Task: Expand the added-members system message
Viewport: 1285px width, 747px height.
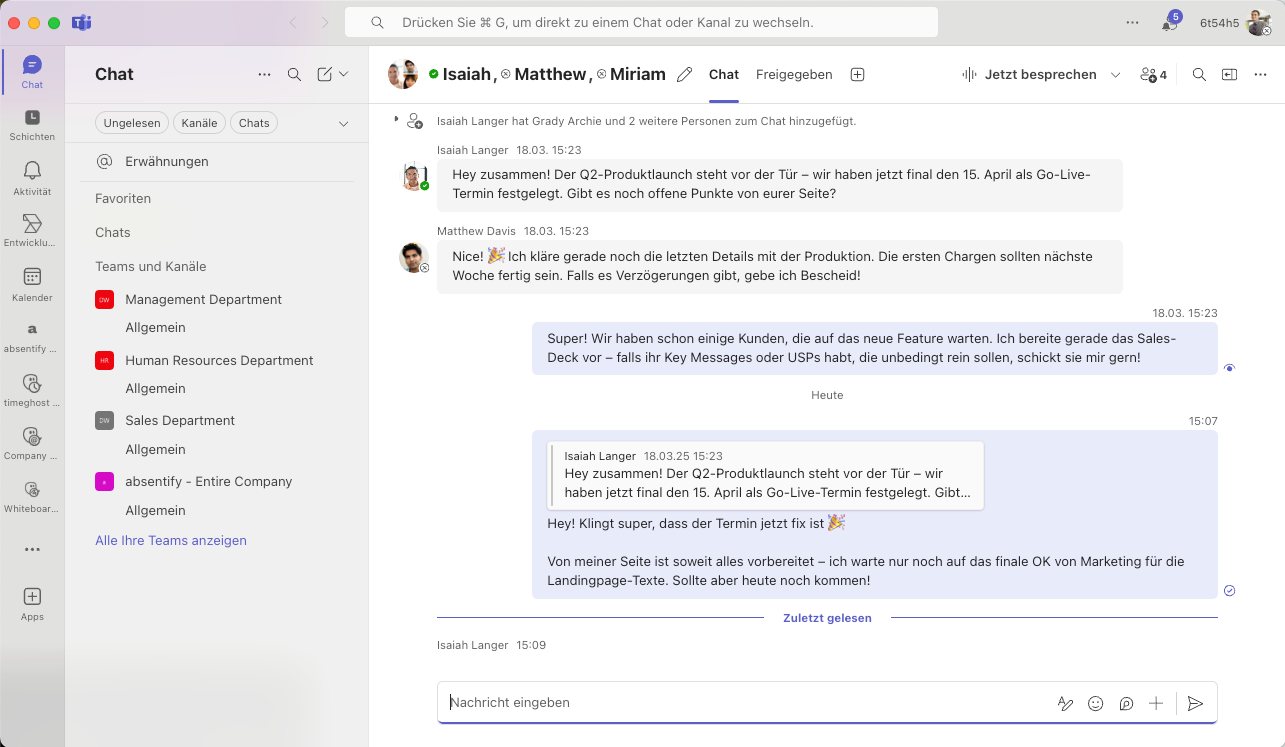Action: [397, 120]
